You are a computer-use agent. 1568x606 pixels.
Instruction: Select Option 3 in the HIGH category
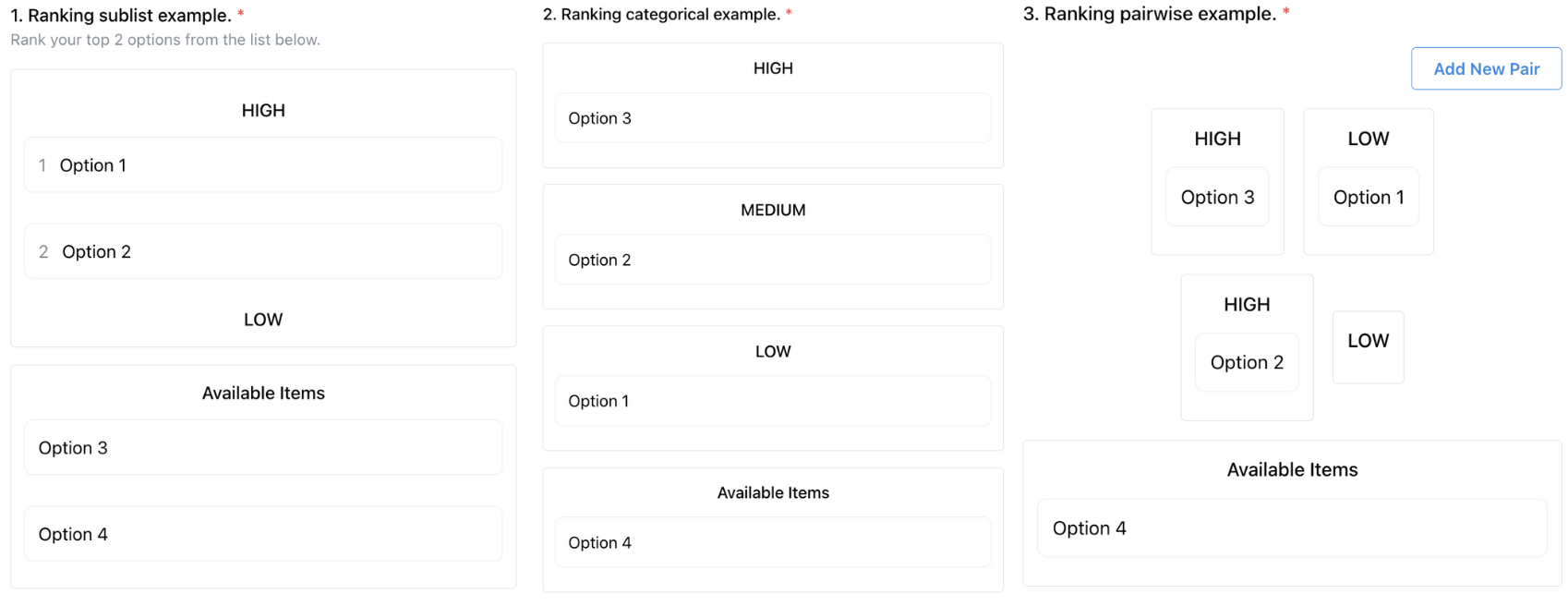click(x=772, y=118)
